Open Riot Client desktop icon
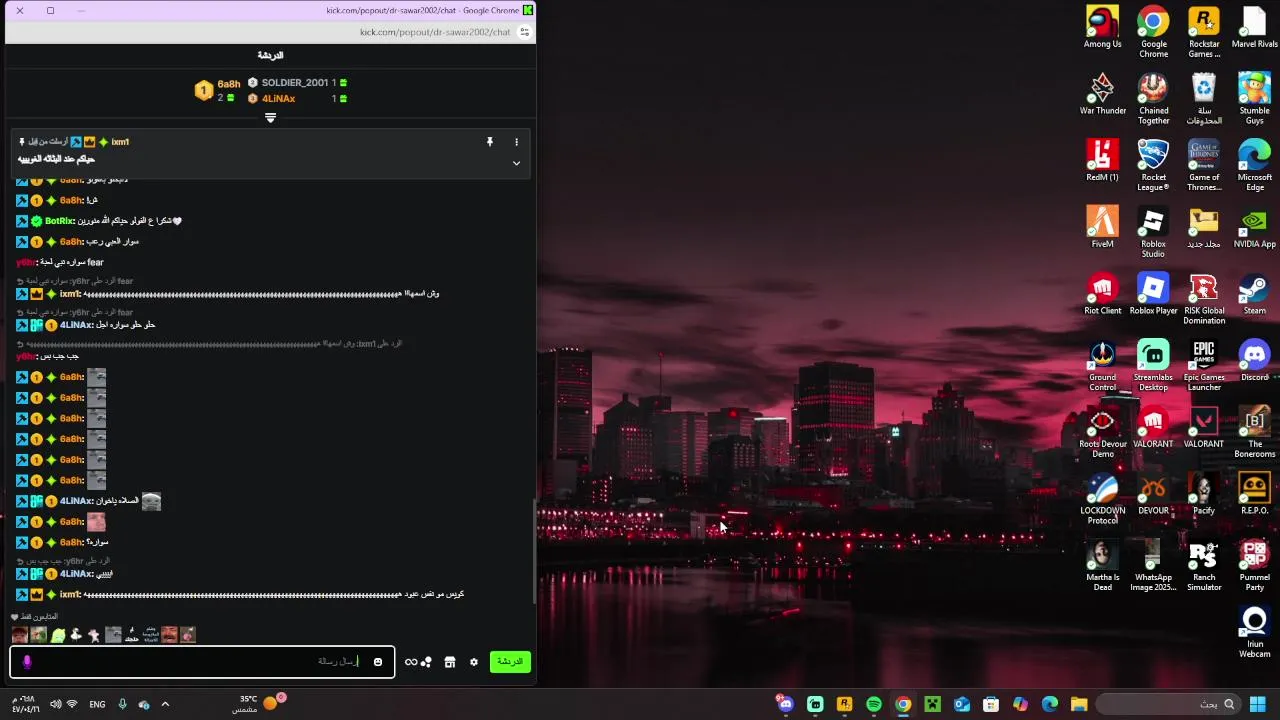 coord(1103,295)
